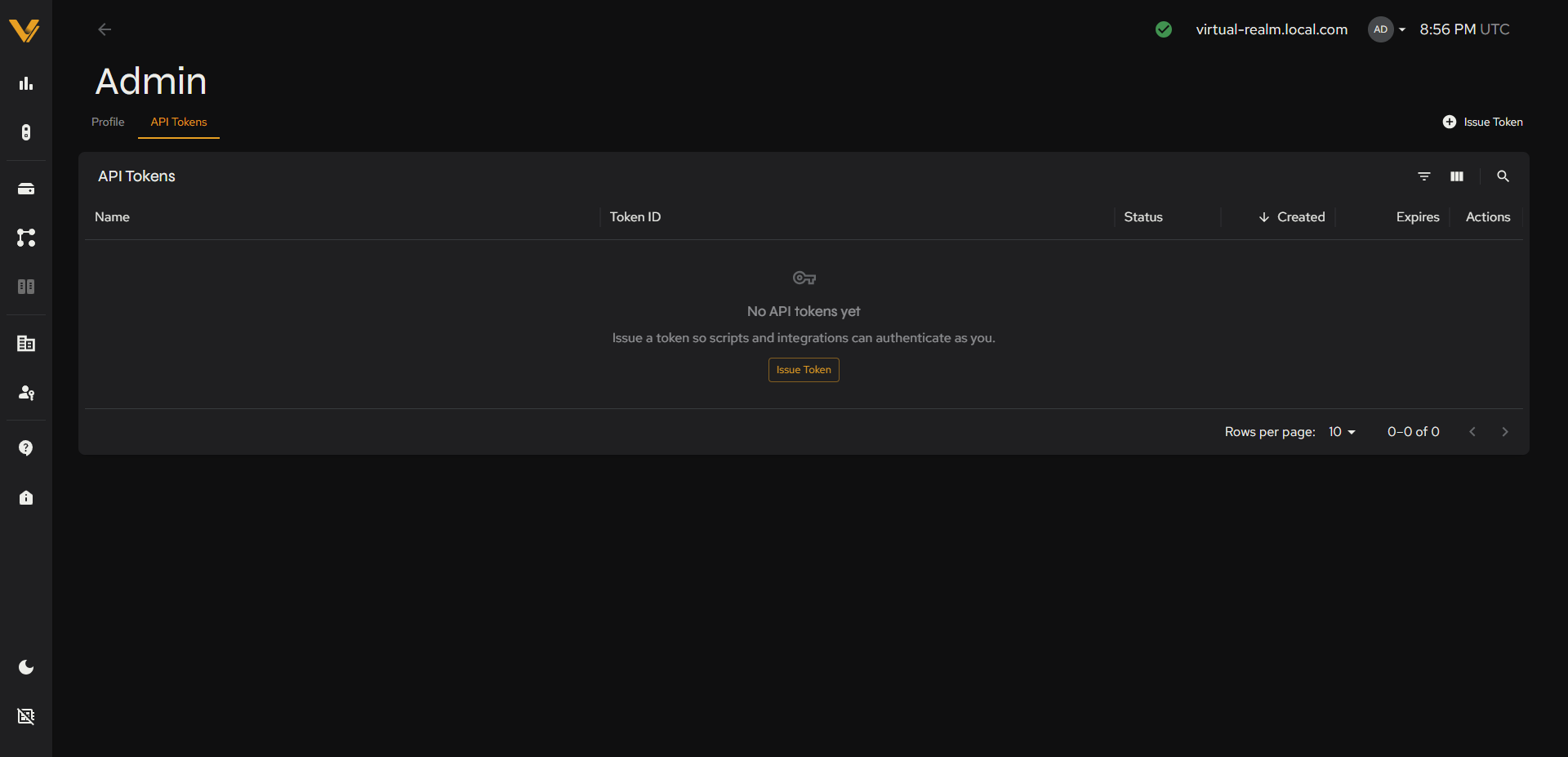The image size is (1568, 757).
Task: Click the V logo in sidebar
Action: 24,30
